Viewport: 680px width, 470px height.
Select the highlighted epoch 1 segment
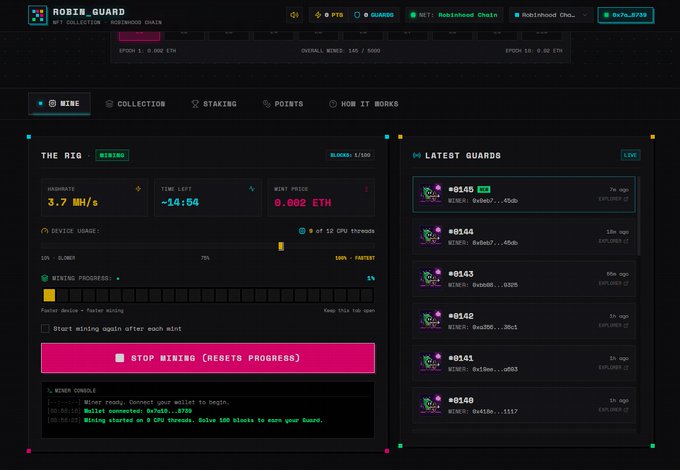click(139, 36)
